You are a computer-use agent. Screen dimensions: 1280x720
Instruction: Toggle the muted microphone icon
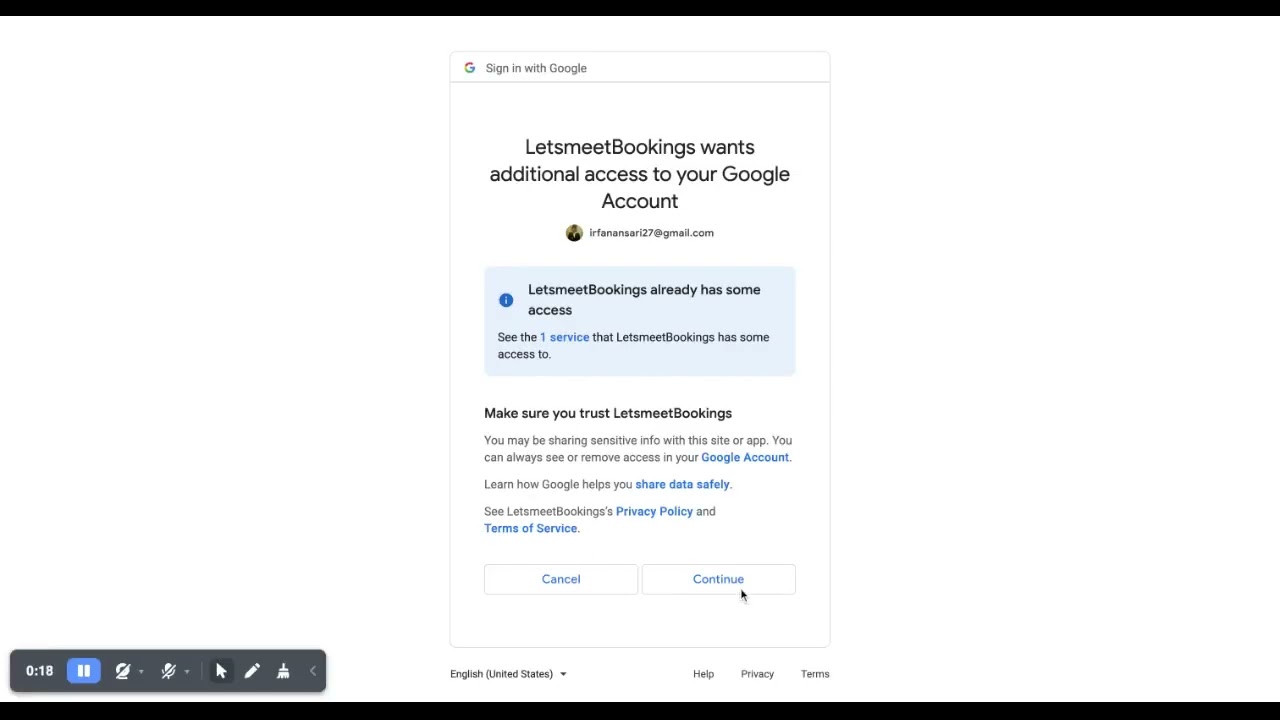pos(169,671)
